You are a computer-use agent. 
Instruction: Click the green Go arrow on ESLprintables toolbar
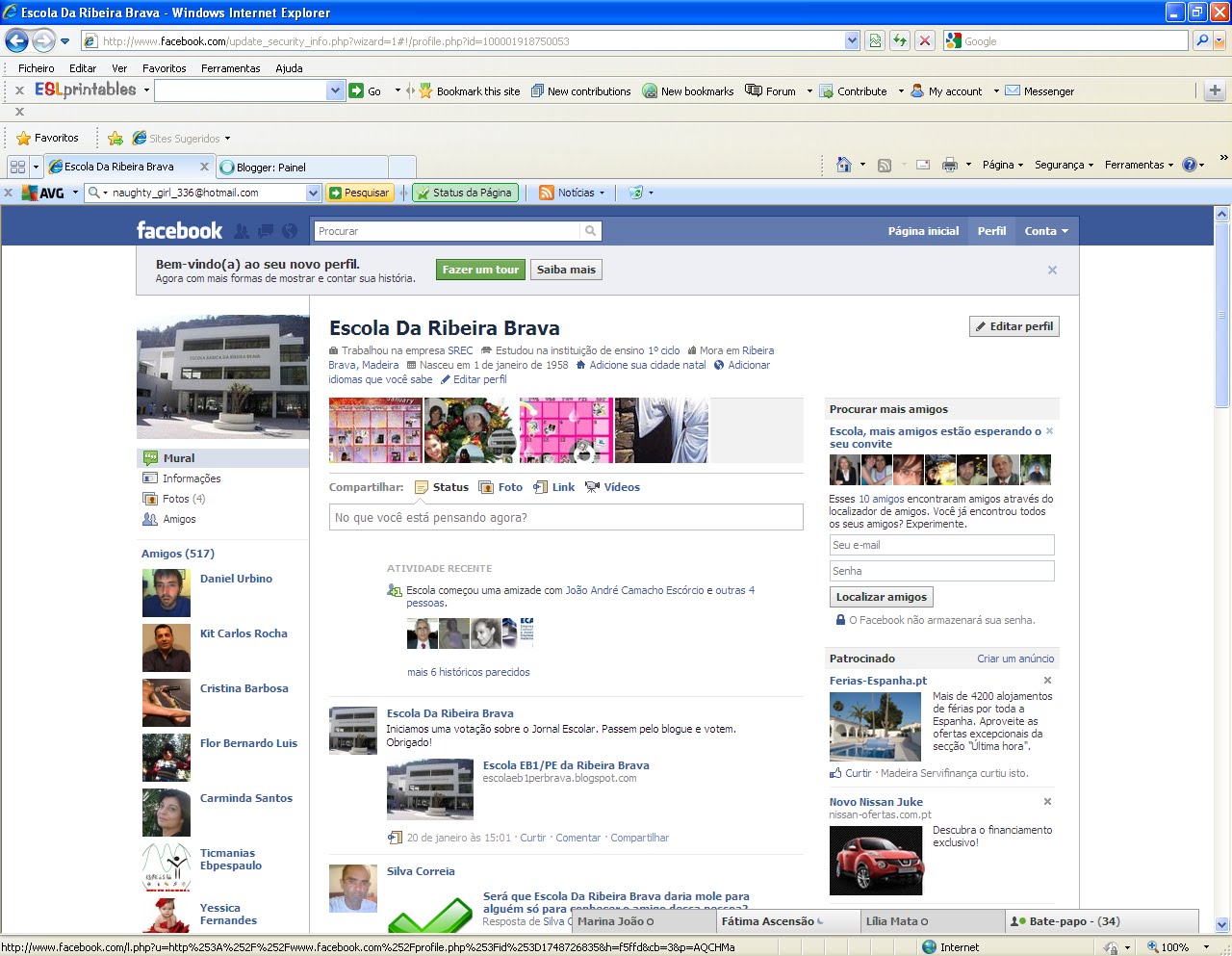tap(356, 91)
